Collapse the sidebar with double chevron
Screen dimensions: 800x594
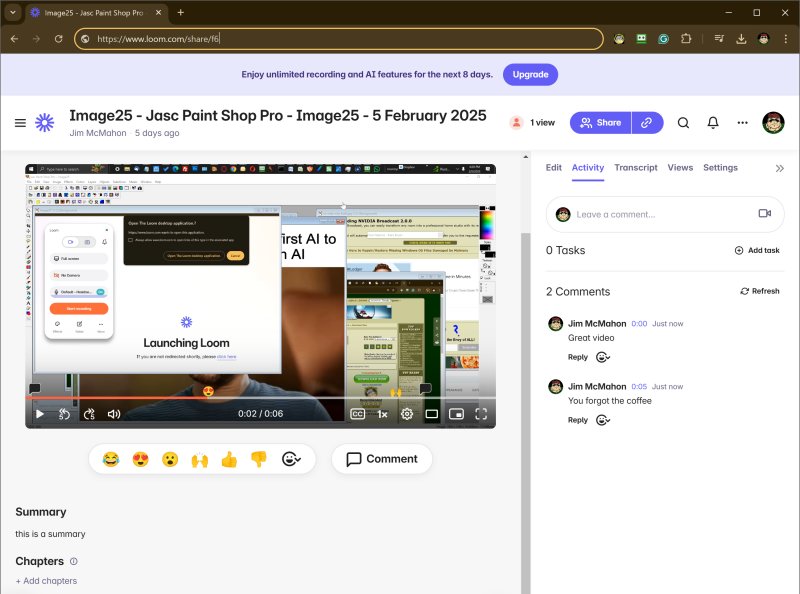point(779,168)
